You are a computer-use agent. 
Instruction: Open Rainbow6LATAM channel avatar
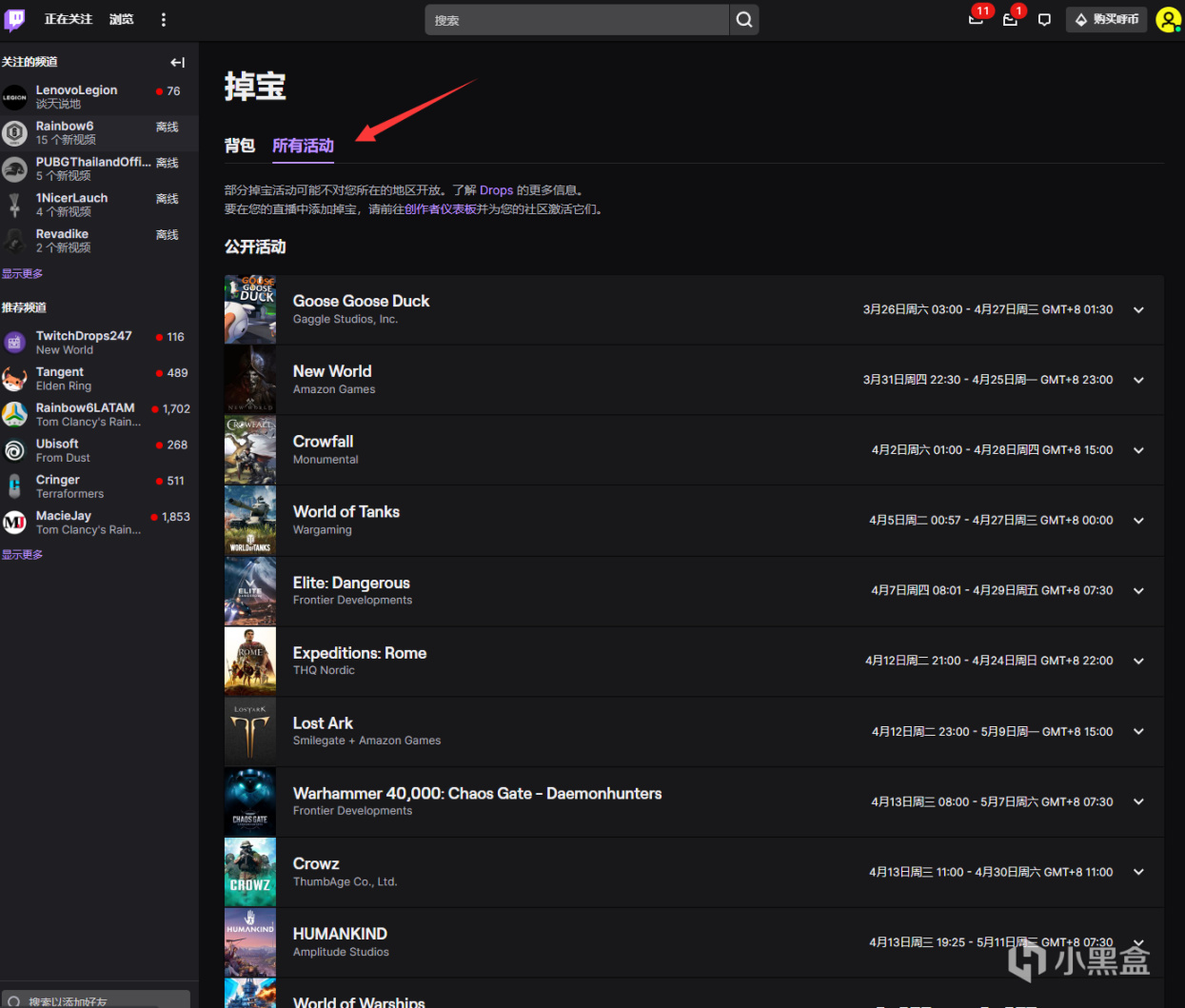[14, 415]
